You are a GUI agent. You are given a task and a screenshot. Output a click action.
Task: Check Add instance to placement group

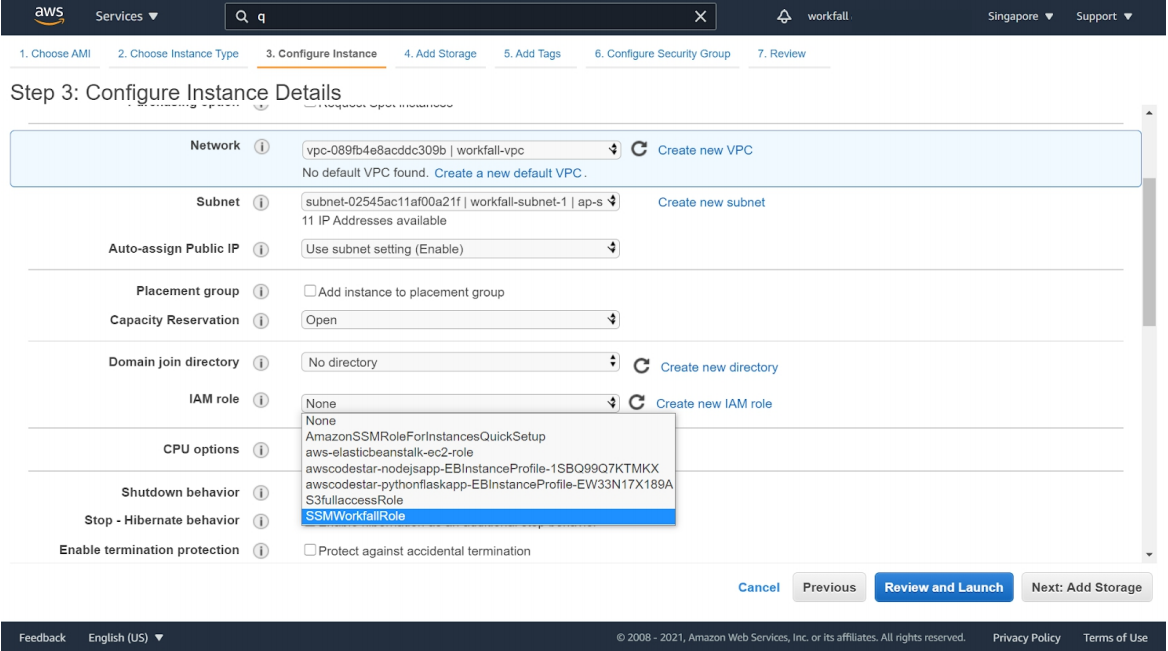(310, 292)
